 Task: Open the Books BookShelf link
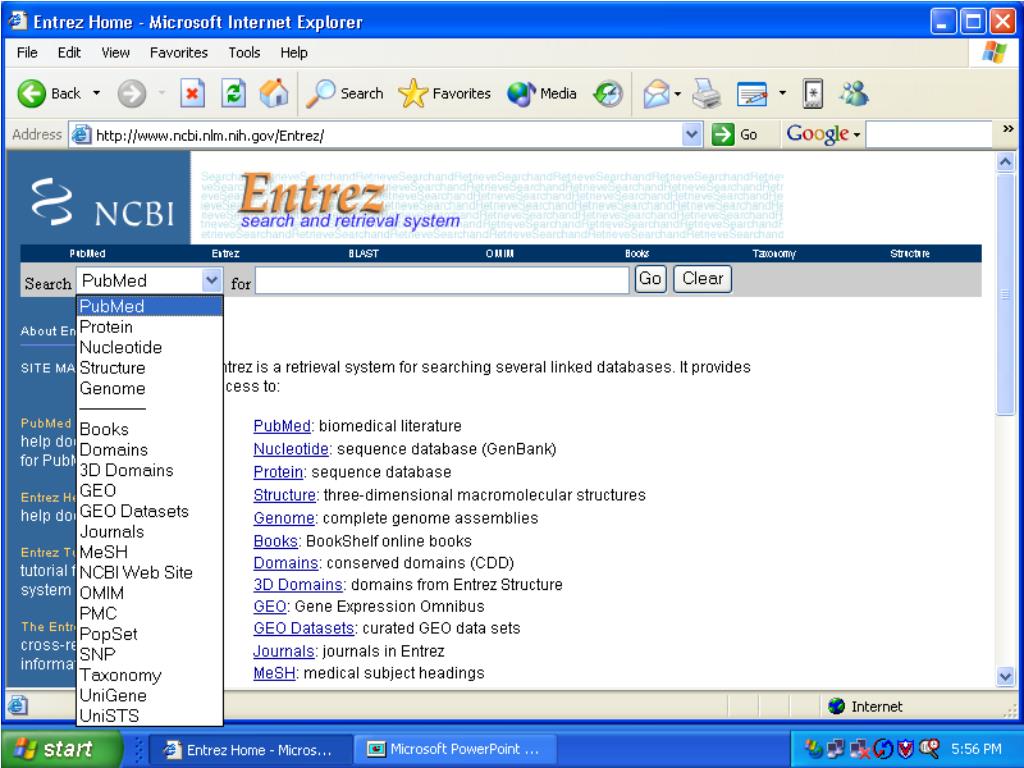coord(276,541)
